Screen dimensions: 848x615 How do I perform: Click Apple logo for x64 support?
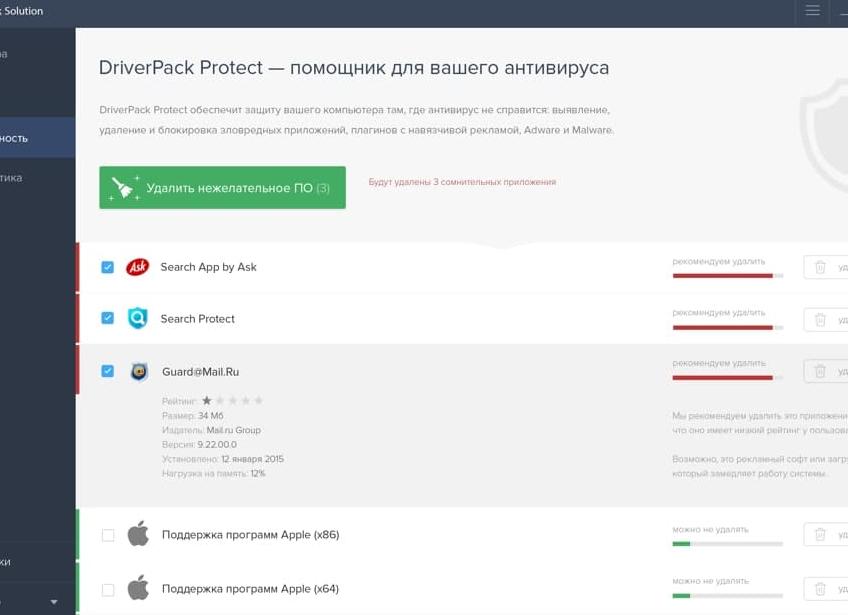tap(138, 587)
